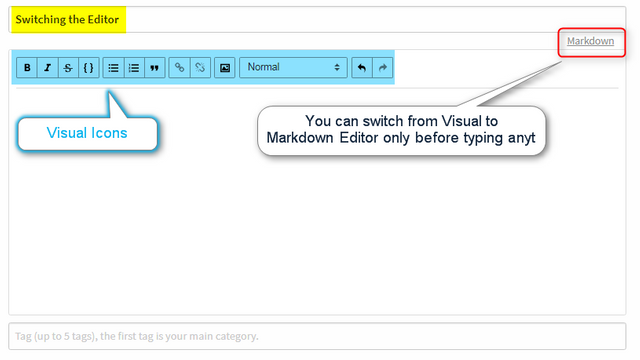This screenshot has width=640, height=360.
Task: Click the post title field
Action: pos(317,20)
